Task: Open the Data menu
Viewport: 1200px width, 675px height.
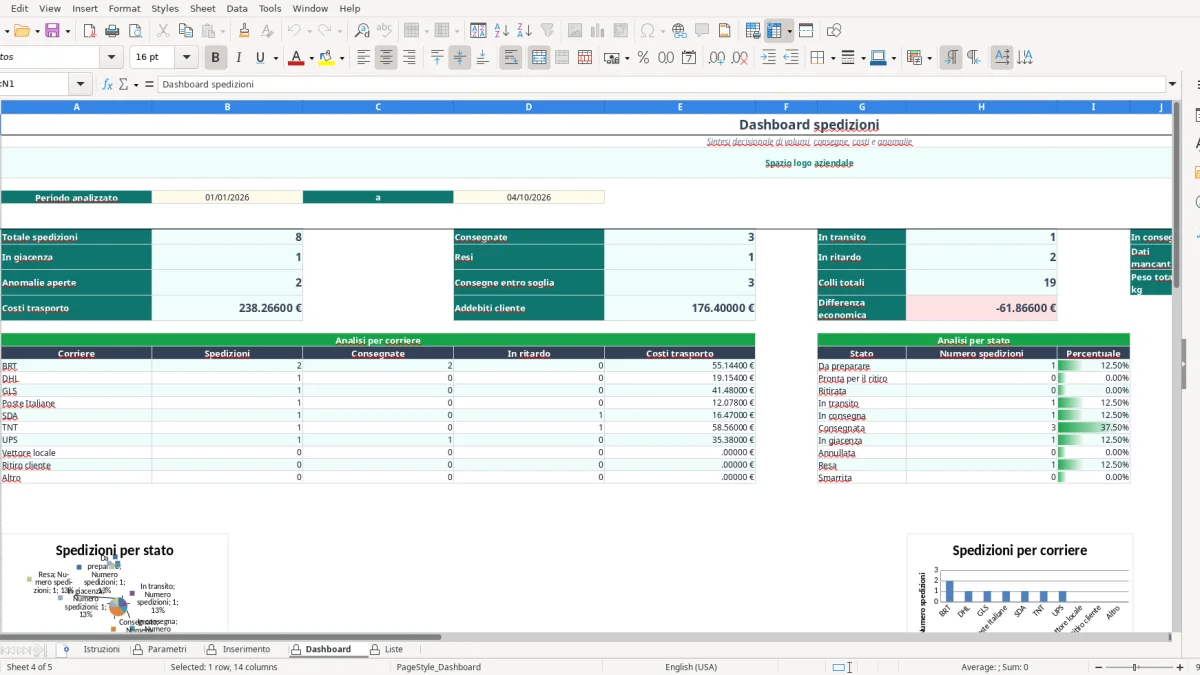Action: pos(237,8)
